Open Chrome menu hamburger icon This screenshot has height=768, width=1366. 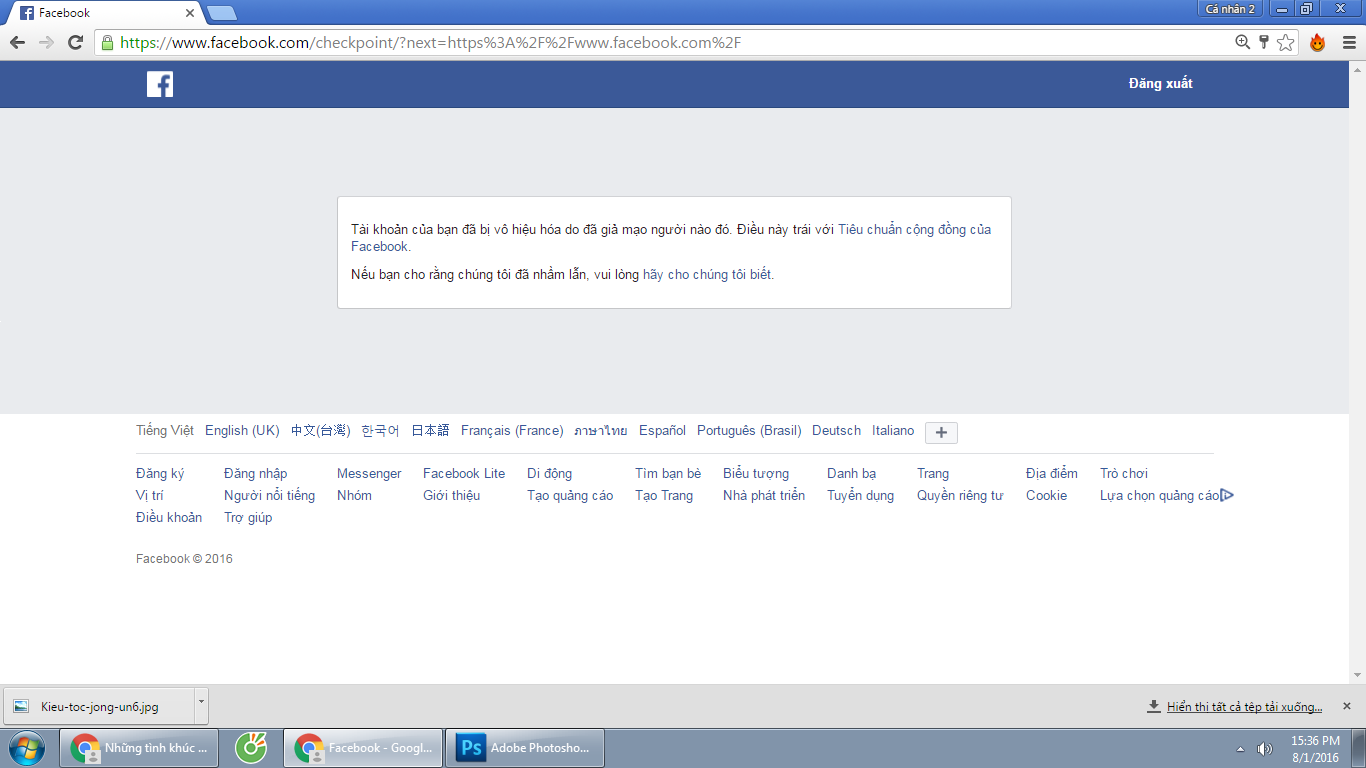click(1349, 42)
